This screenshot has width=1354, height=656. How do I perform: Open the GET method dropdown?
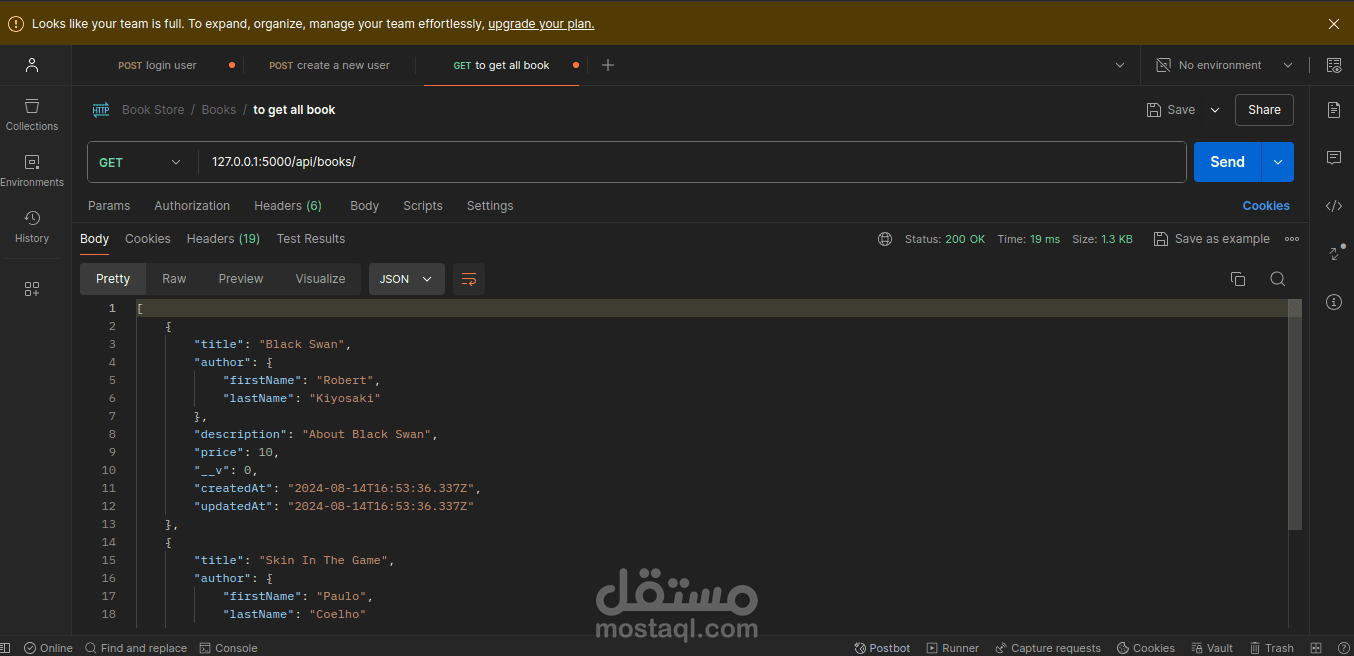(x=142, y=162)
